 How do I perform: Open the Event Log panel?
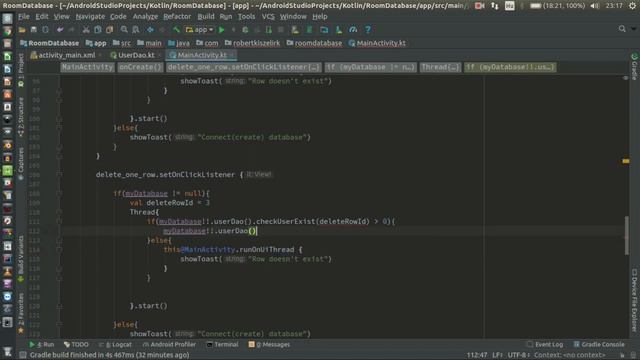(545, 344)
